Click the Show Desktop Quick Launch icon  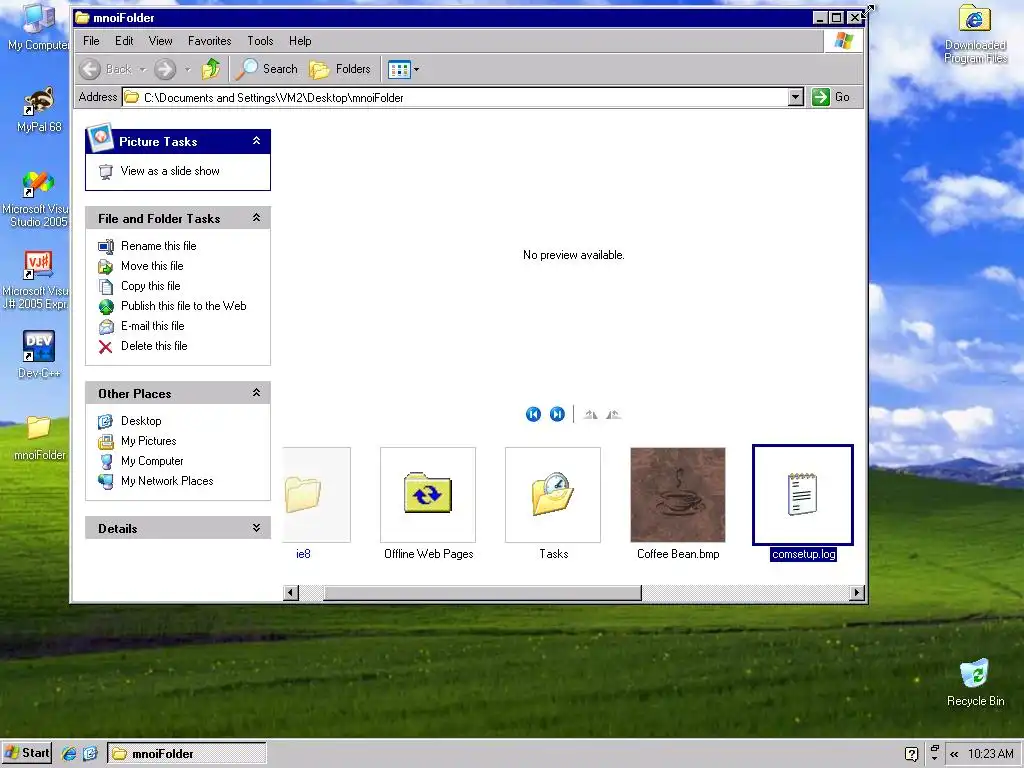90,754
